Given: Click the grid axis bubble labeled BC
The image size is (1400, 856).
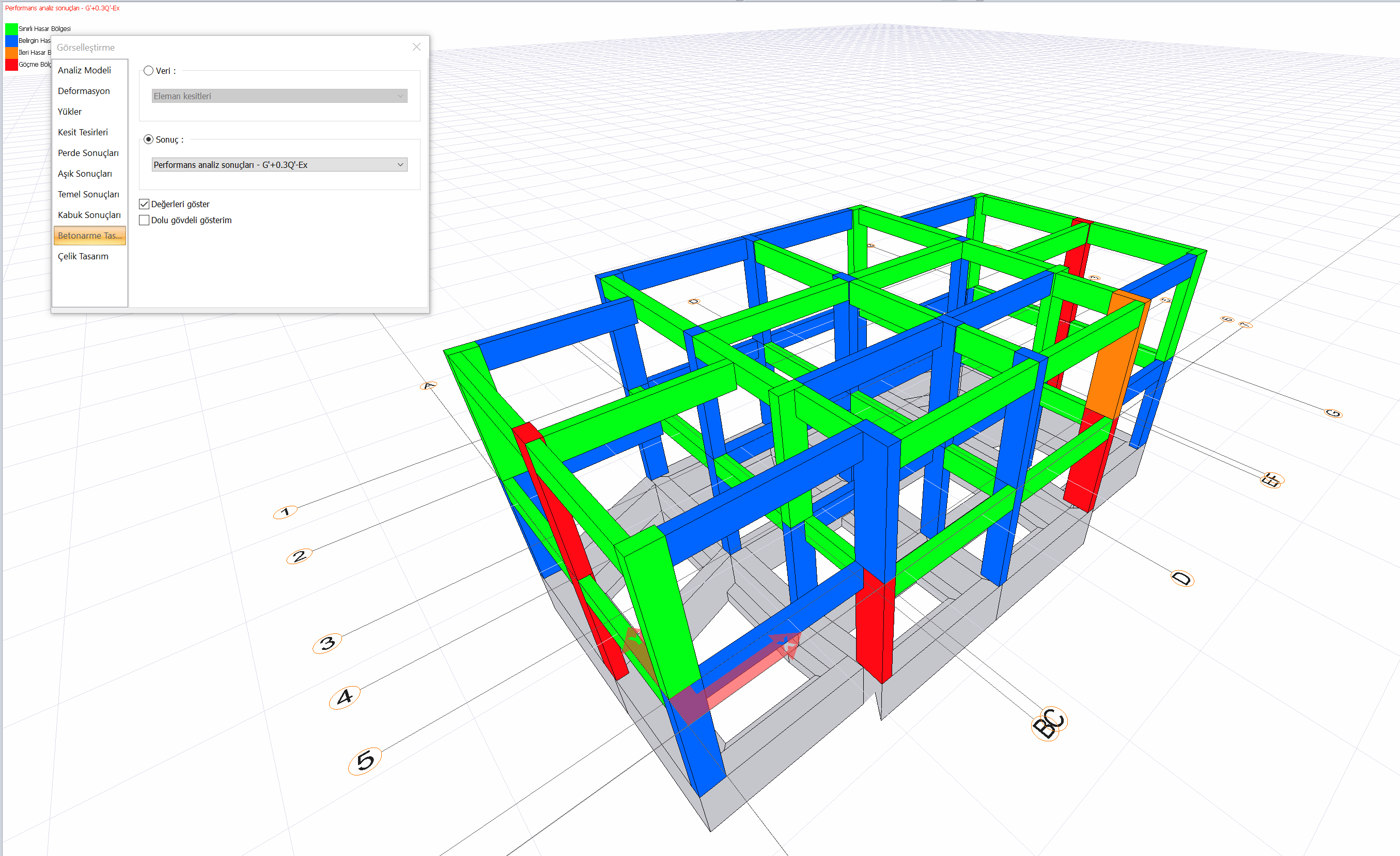Looking at the screenshot, I should tap(1049, 724).
